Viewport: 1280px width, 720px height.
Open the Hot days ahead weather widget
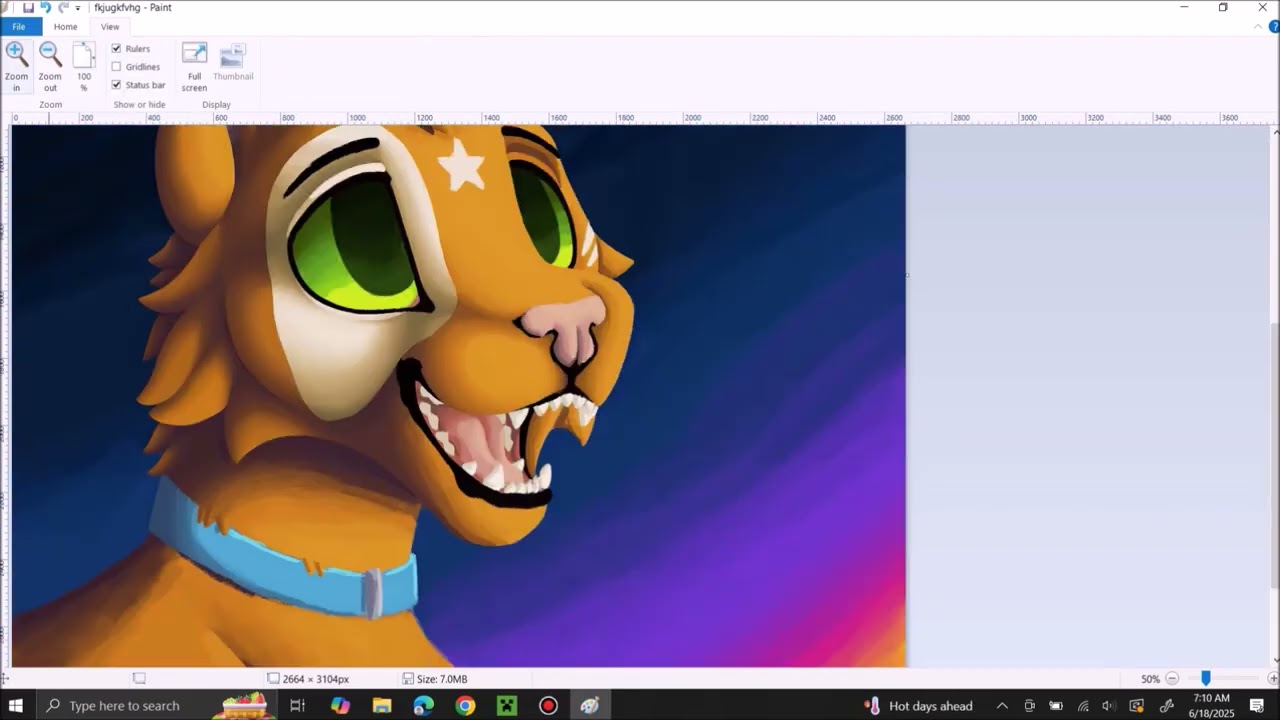pos(918,706)
